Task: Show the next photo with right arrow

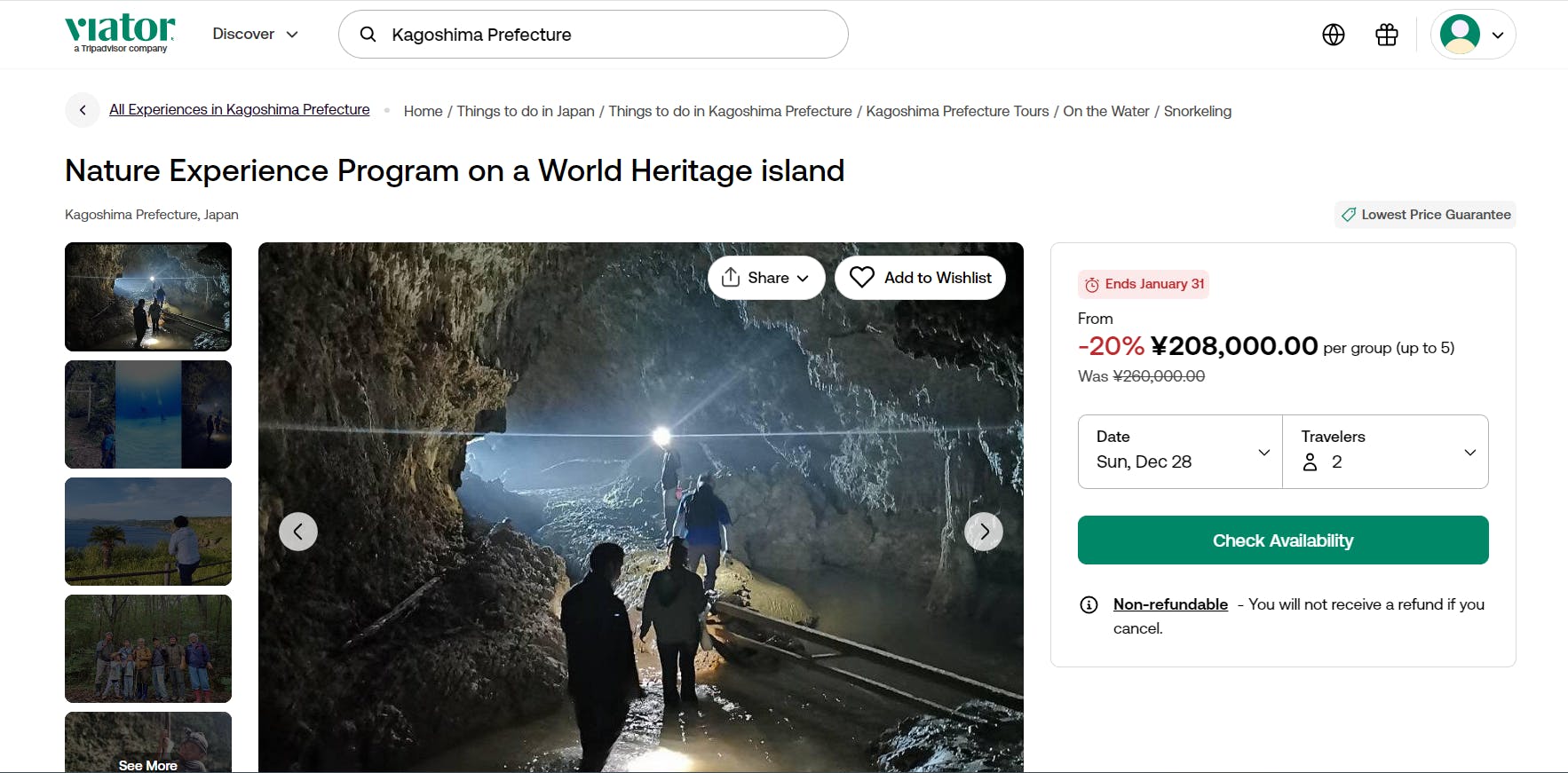Action: (x=983, y=532)
